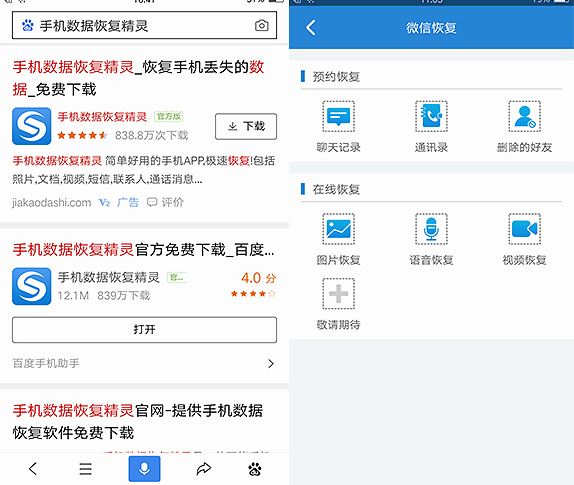The height and width of the screenshot is (485, 574).
Task: Tap the app logo in the 12.1M listing
Action: coord(31,286)
